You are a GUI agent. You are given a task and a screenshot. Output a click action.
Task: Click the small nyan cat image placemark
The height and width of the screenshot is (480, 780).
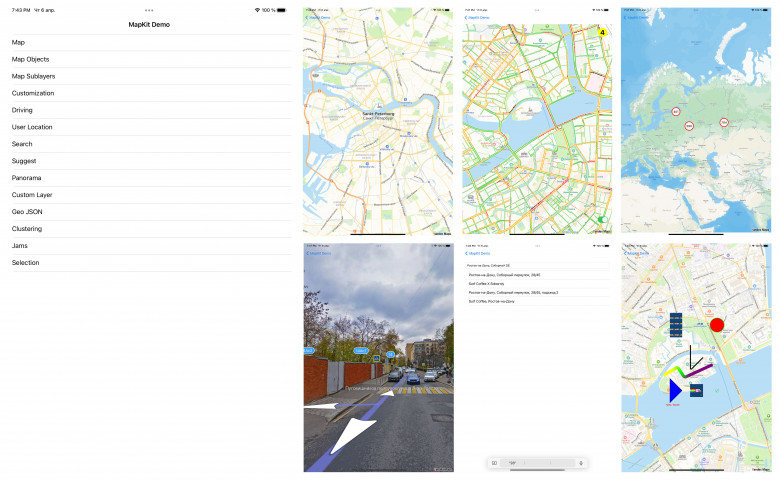tap(696, 390)
